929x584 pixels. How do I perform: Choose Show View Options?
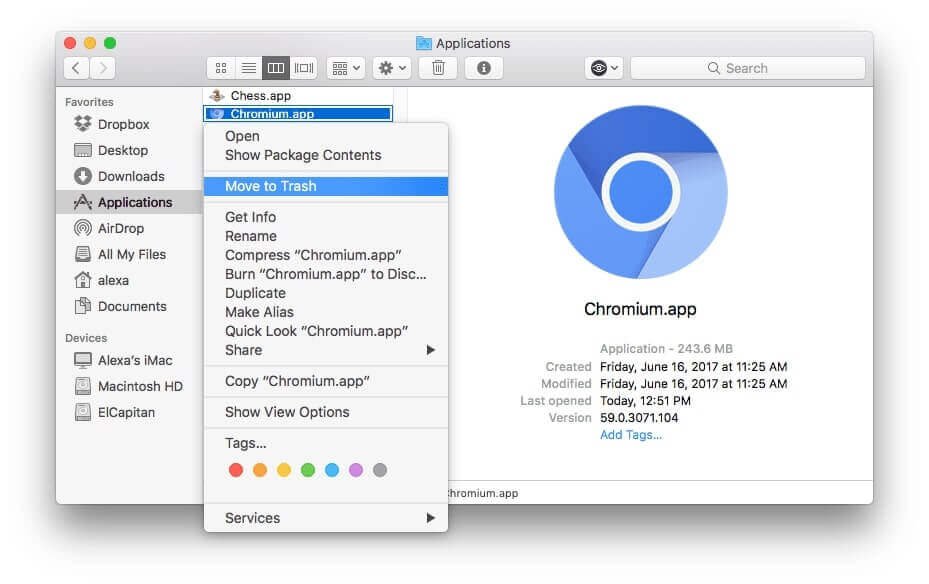(x=326, y=412)
